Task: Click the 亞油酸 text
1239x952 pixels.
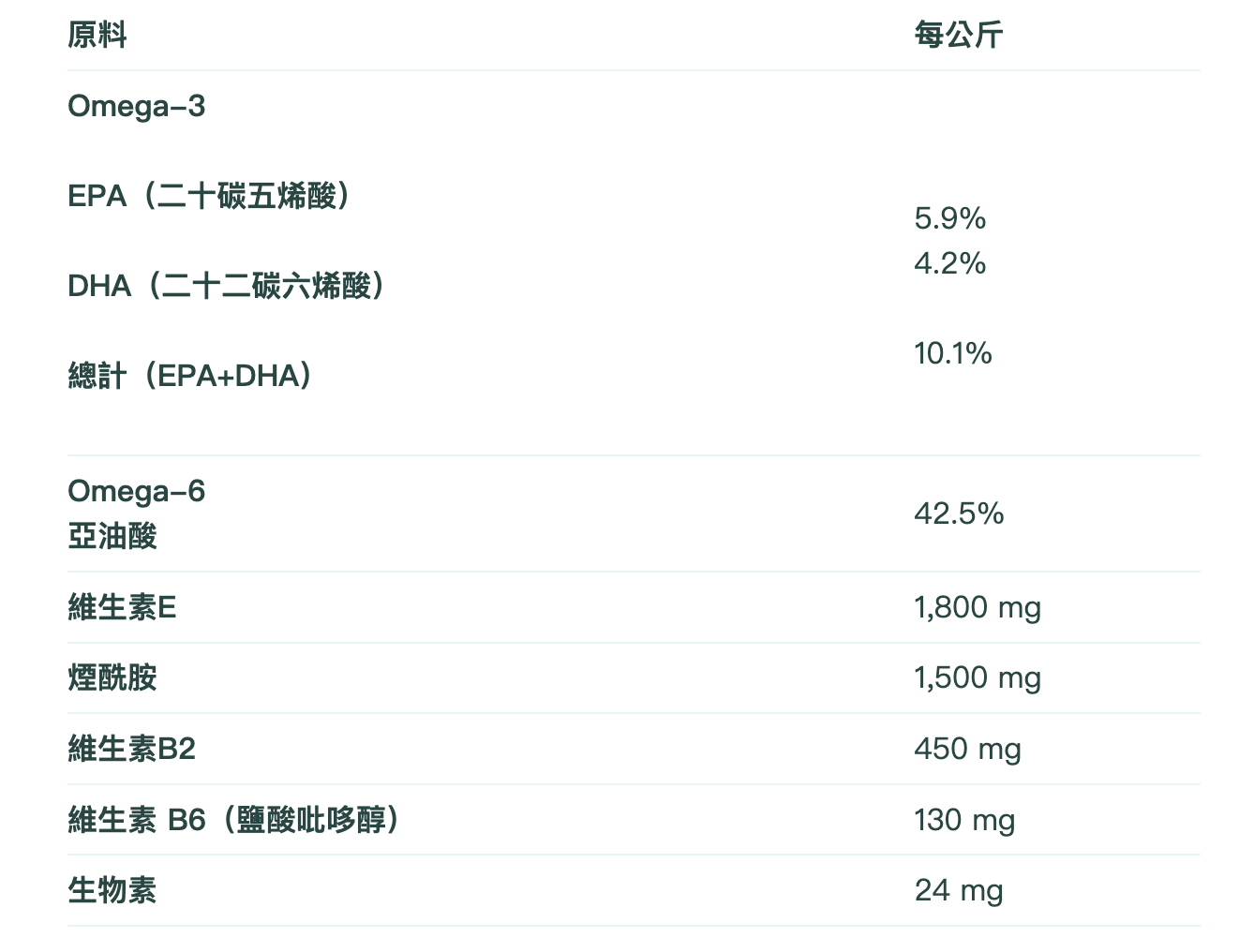Action: pyautogui.click(x=112, y=536)
